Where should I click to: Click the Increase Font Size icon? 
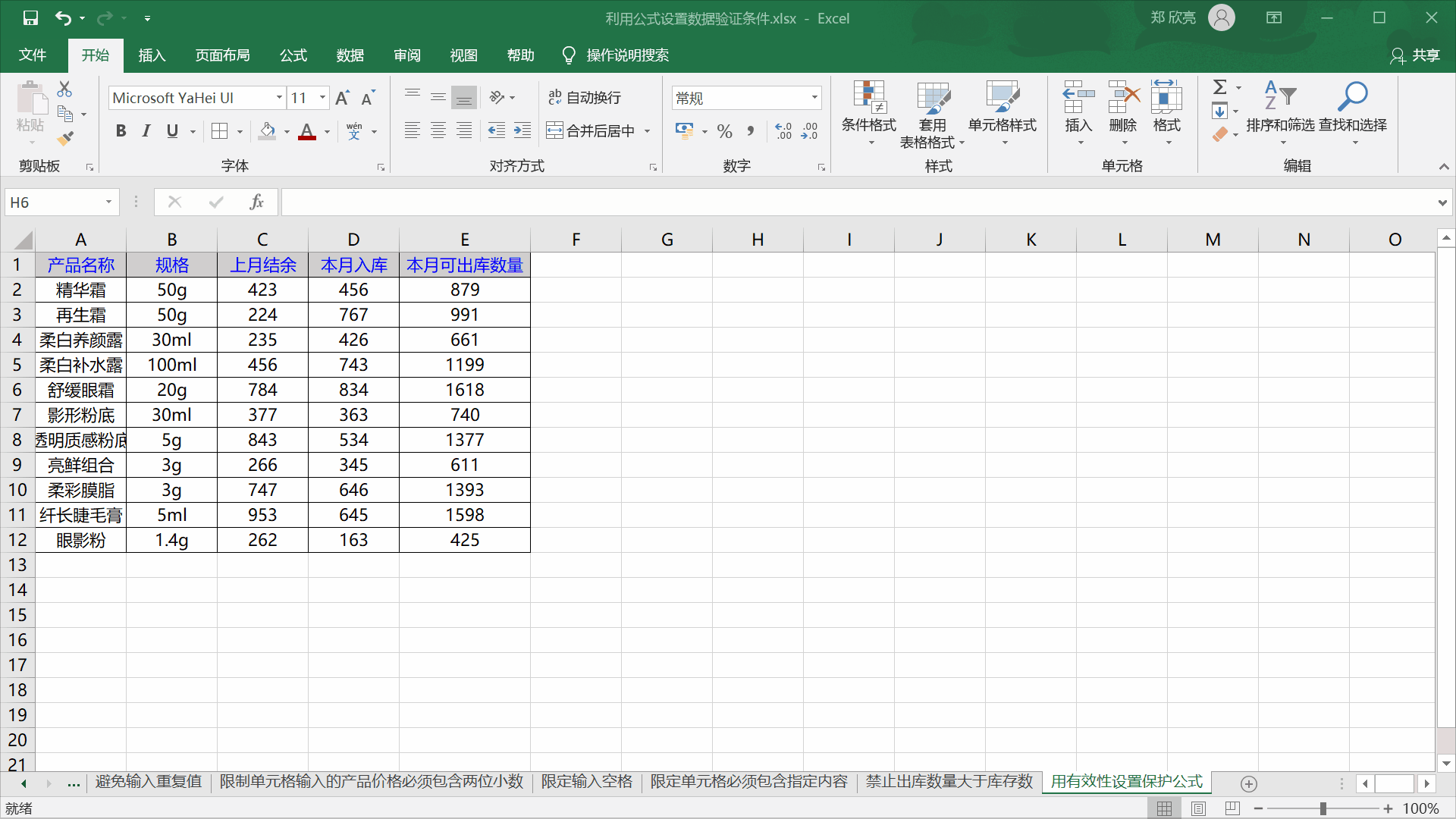pos(342,98)
